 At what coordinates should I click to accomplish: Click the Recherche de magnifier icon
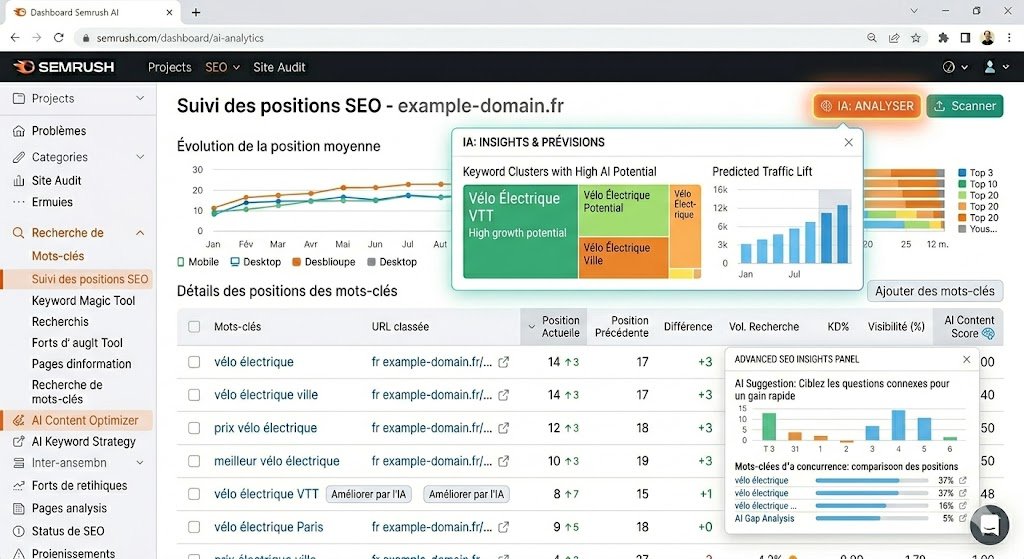click(x=19, y=232)
